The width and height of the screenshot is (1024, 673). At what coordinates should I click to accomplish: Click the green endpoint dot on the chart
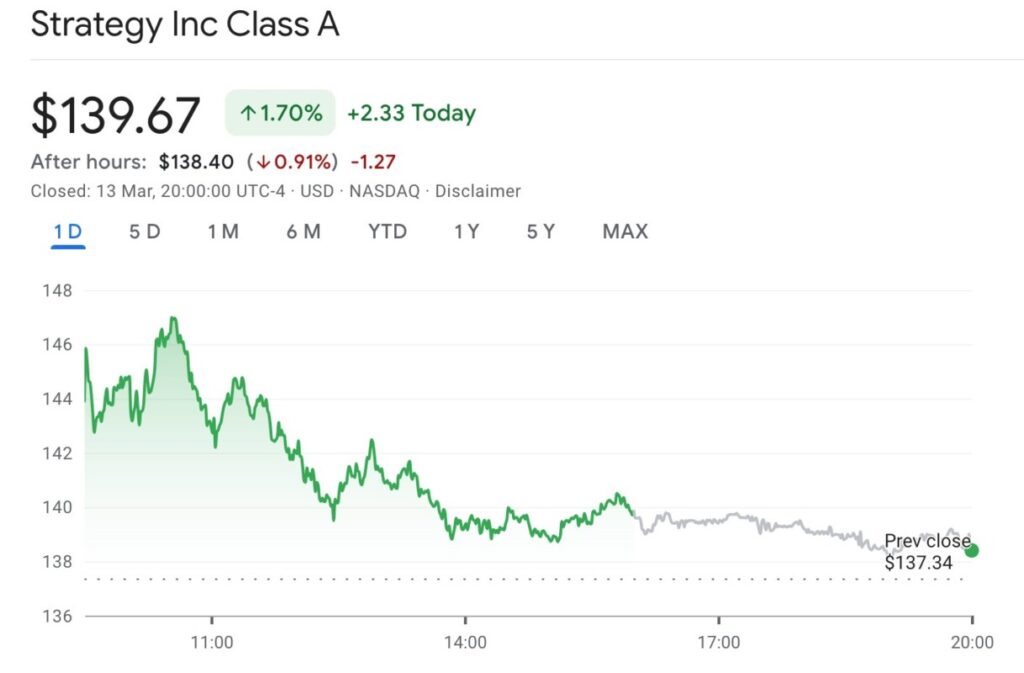[x=971, y=550]
